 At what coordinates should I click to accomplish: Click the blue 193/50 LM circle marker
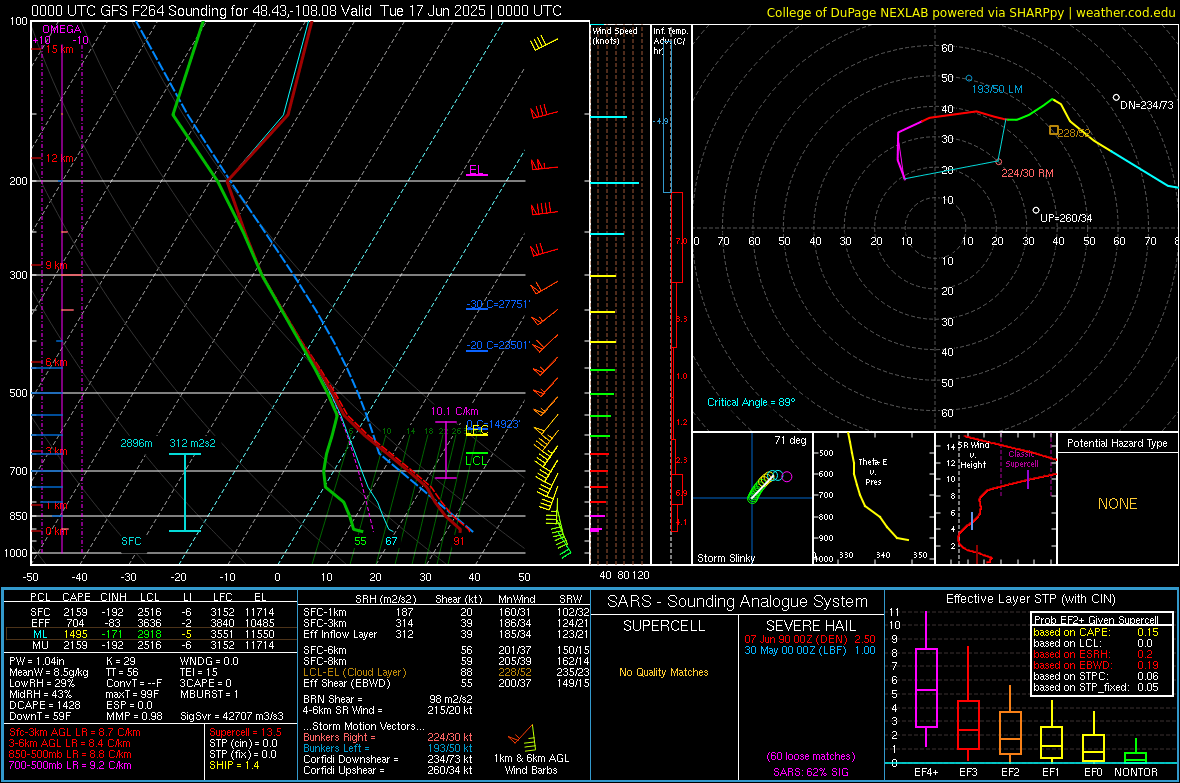pos(969,78)
